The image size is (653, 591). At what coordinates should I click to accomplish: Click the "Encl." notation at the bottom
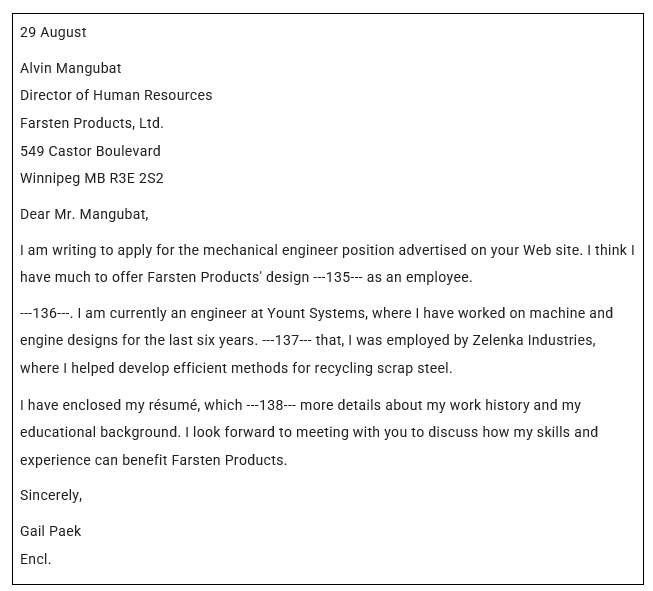(36, 559)
